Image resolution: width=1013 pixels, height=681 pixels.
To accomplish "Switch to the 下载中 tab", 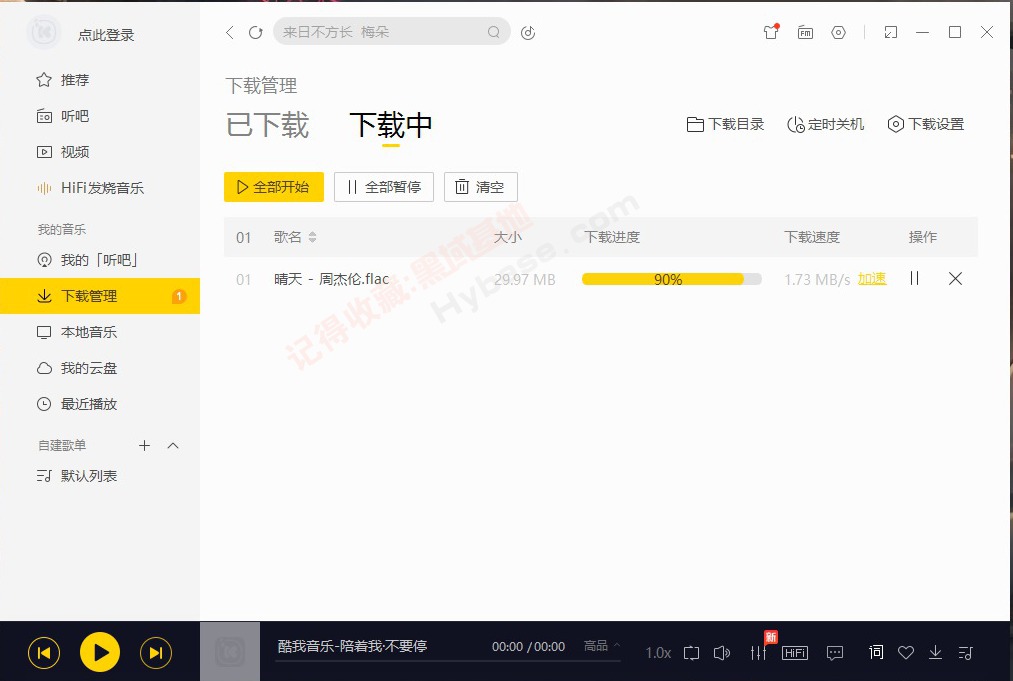I will (391, 125).
